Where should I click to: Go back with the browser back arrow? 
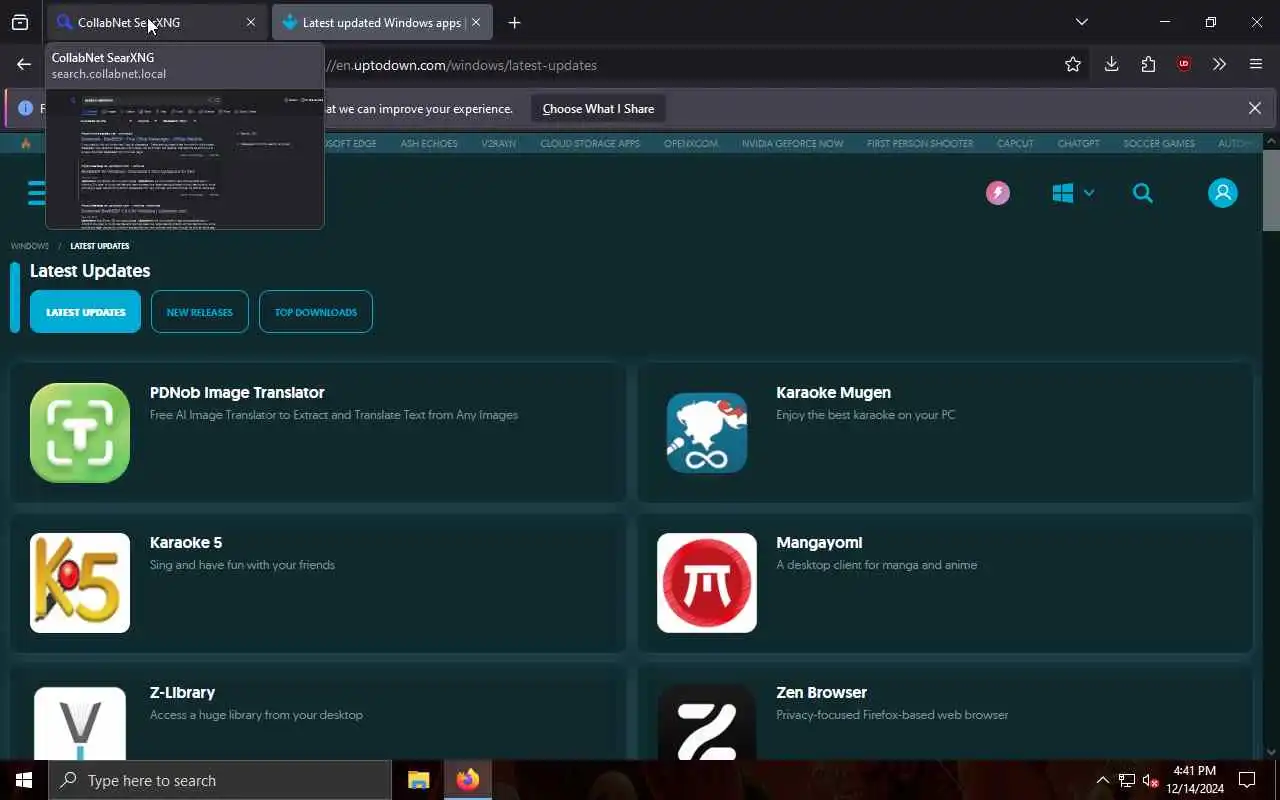pos(24,64)
